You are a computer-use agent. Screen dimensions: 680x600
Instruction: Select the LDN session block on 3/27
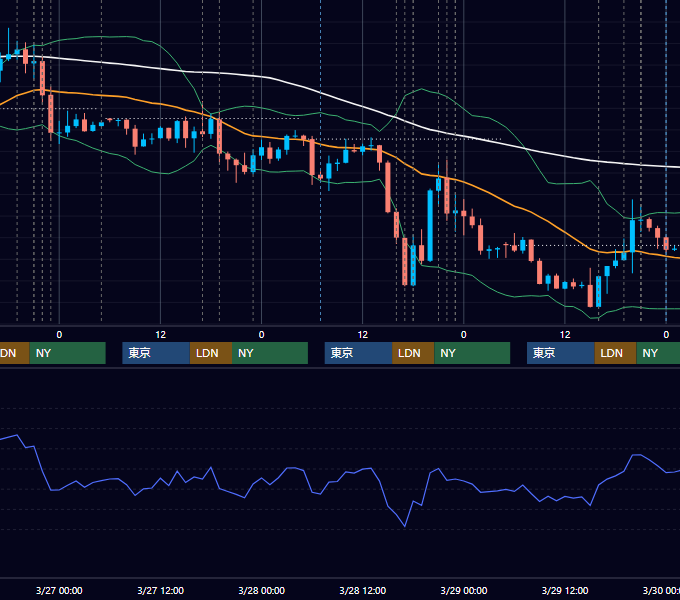click(211, 353)
